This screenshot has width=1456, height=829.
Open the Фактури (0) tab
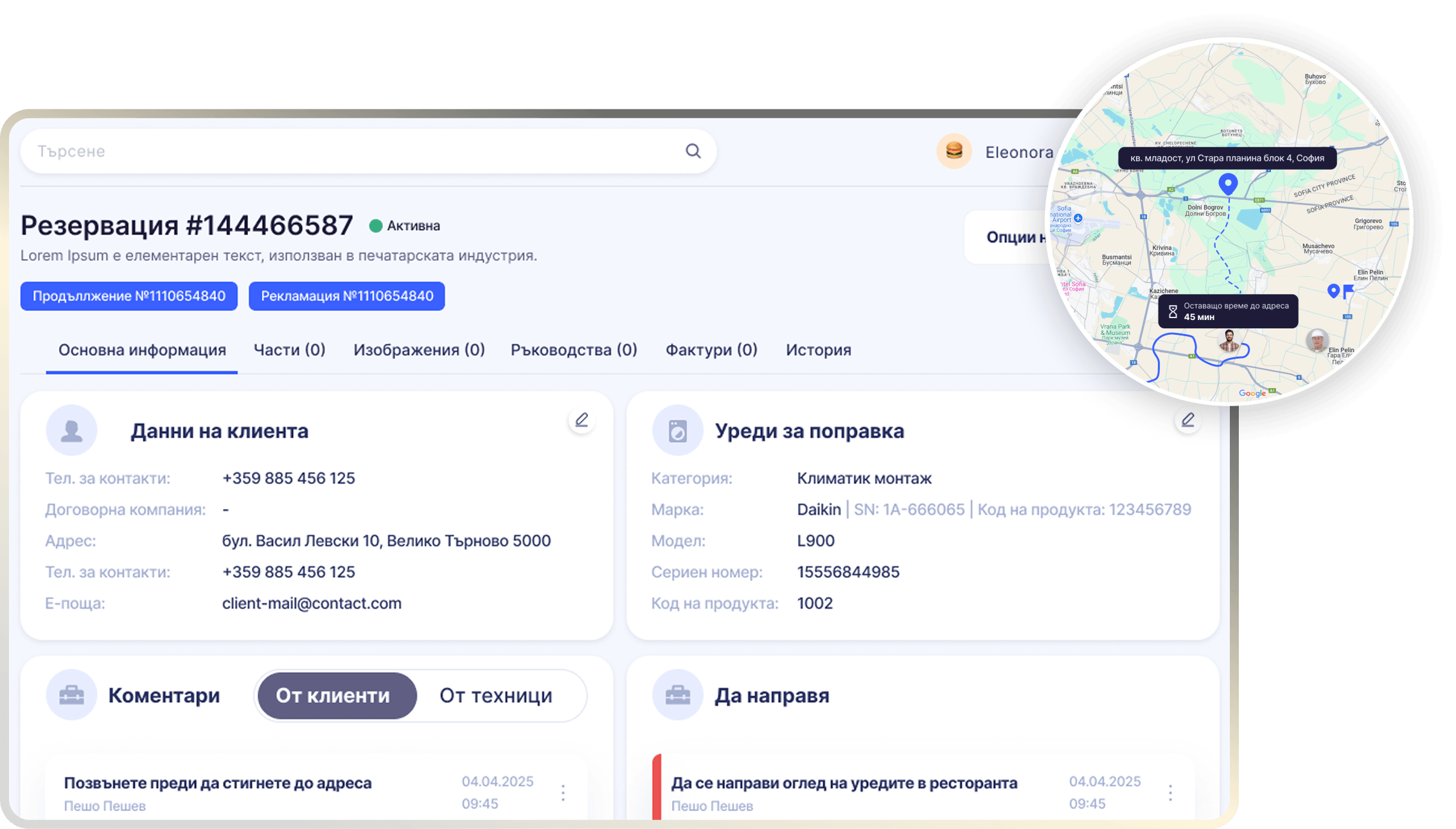711,350
